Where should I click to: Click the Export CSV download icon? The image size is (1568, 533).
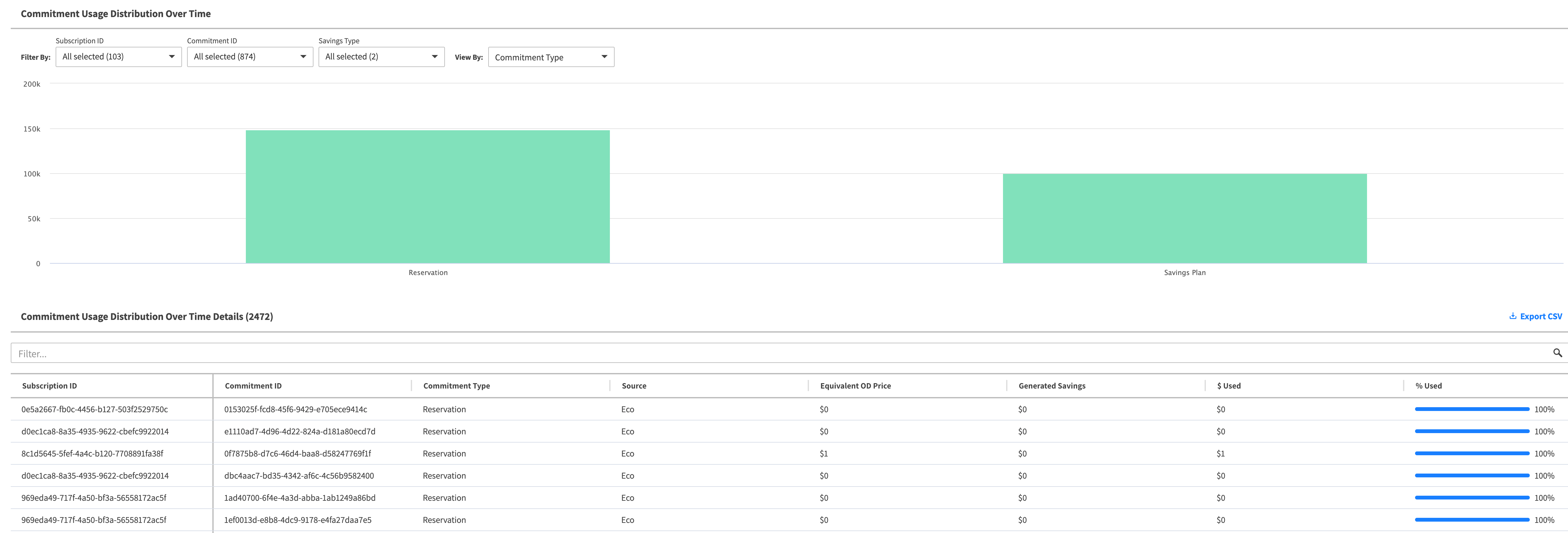1513,316
